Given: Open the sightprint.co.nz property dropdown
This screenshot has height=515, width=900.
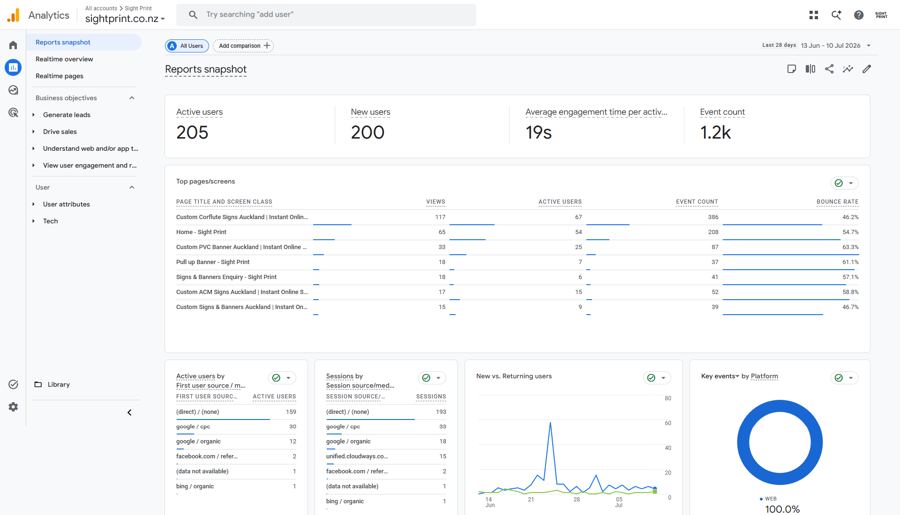Looking at the screenshot, I should point(125,18).
